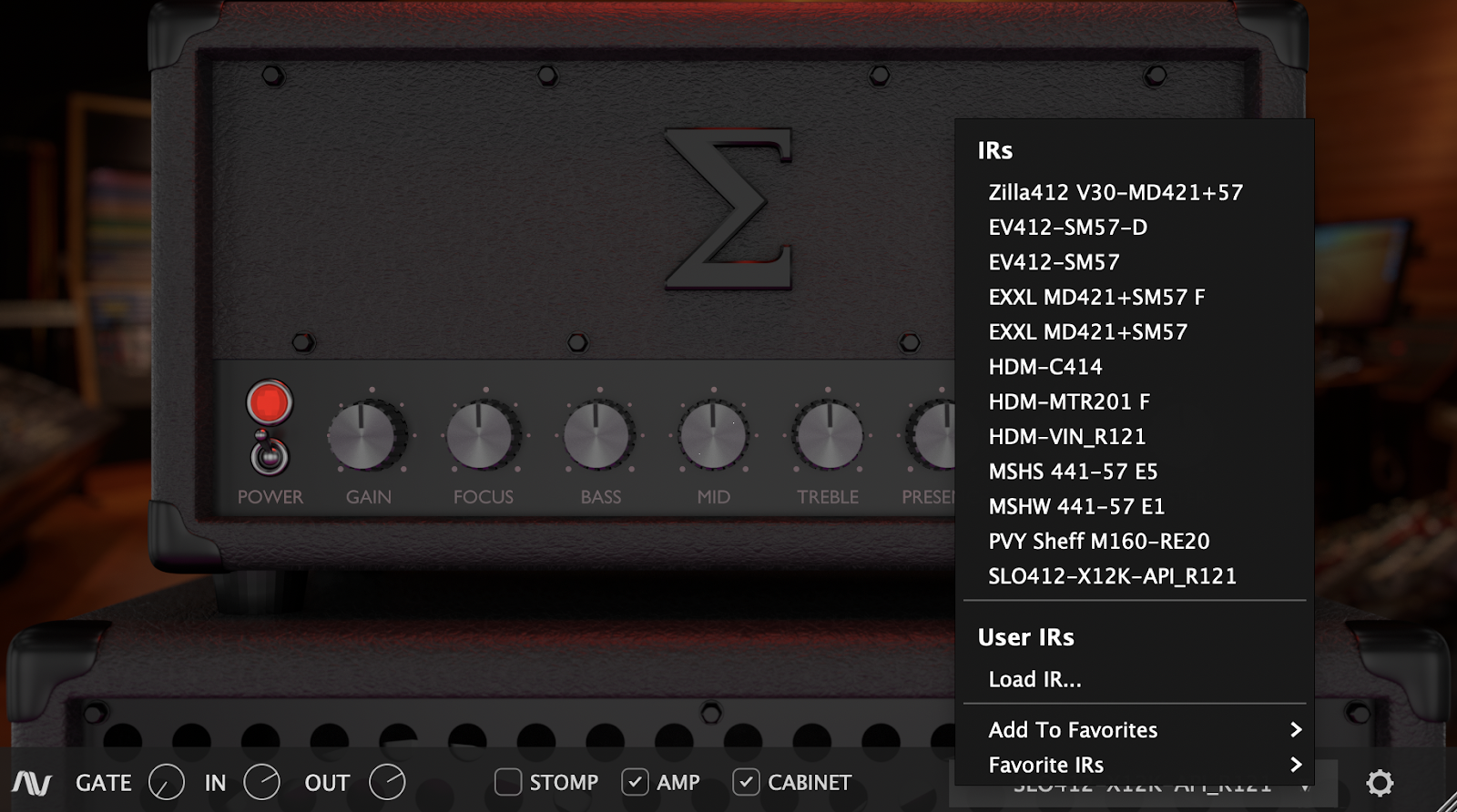
Task: Click the GATE label
Action: [x=104, y=783]
